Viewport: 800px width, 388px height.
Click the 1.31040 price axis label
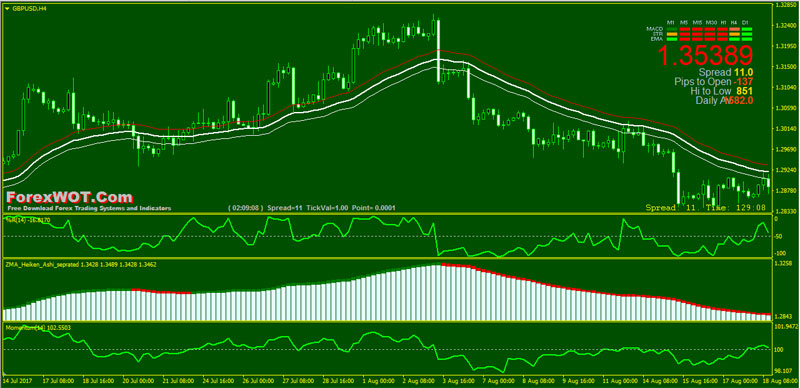click(x=786, y=88)
